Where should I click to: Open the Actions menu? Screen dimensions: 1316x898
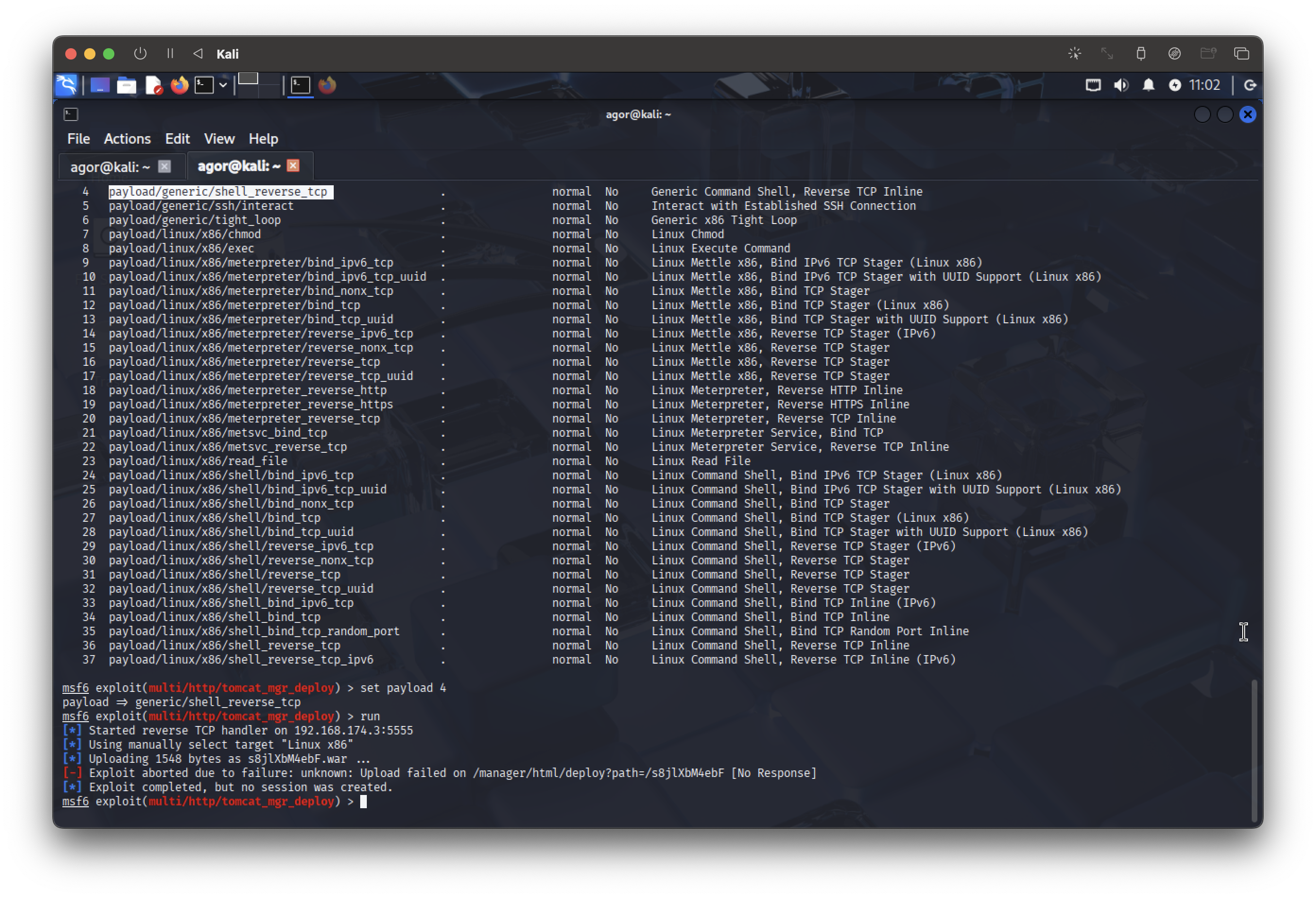127,139
